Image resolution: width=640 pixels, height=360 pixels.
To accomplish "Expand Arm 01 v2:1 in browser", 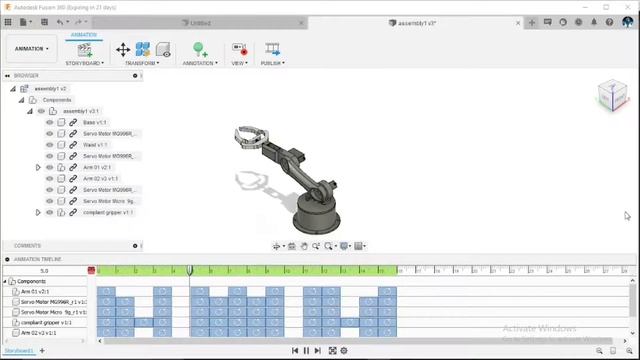I will (38, 167).
